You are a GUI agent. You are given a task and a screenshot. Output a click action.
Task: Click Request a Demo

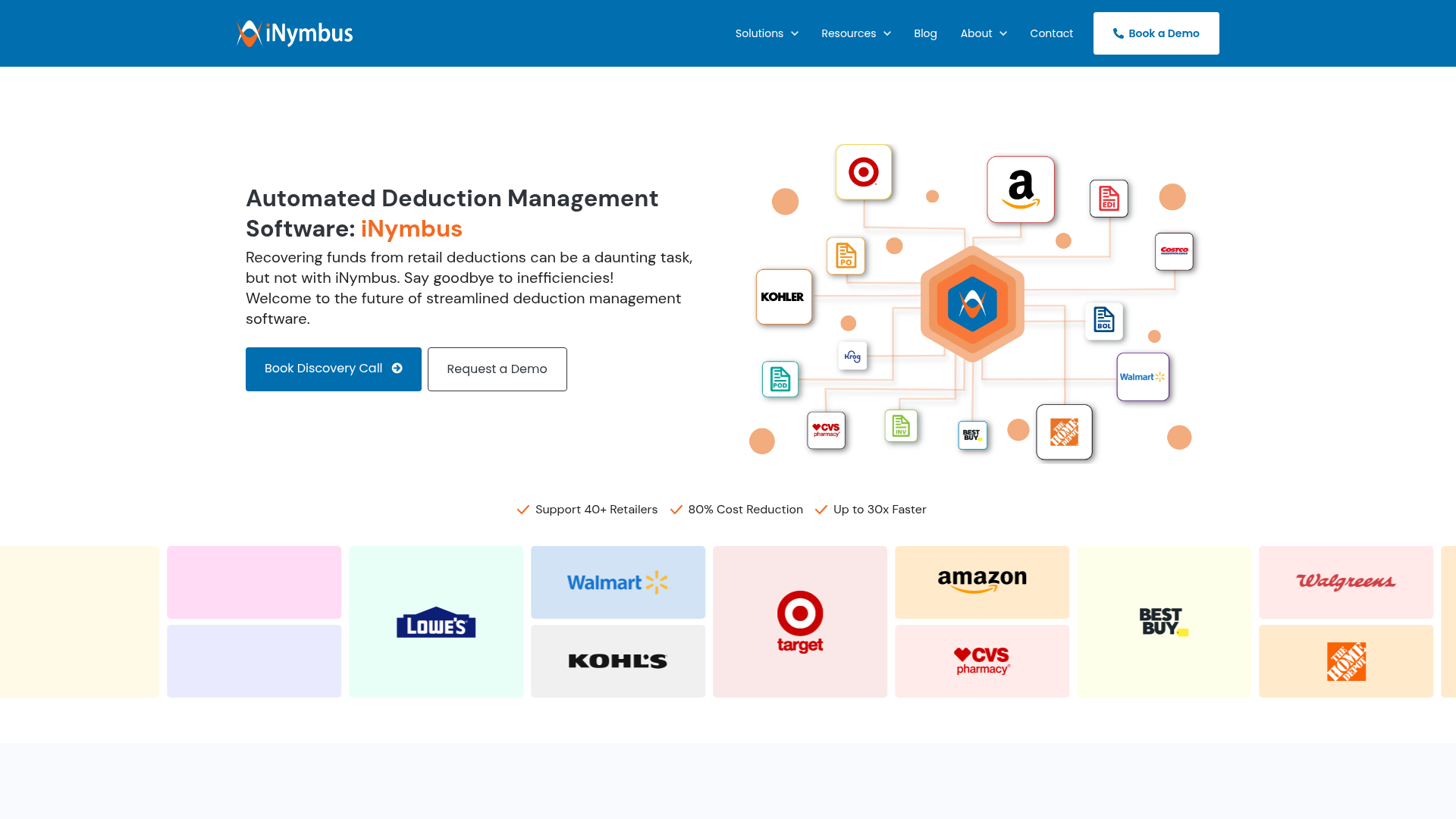coord(497,369)
